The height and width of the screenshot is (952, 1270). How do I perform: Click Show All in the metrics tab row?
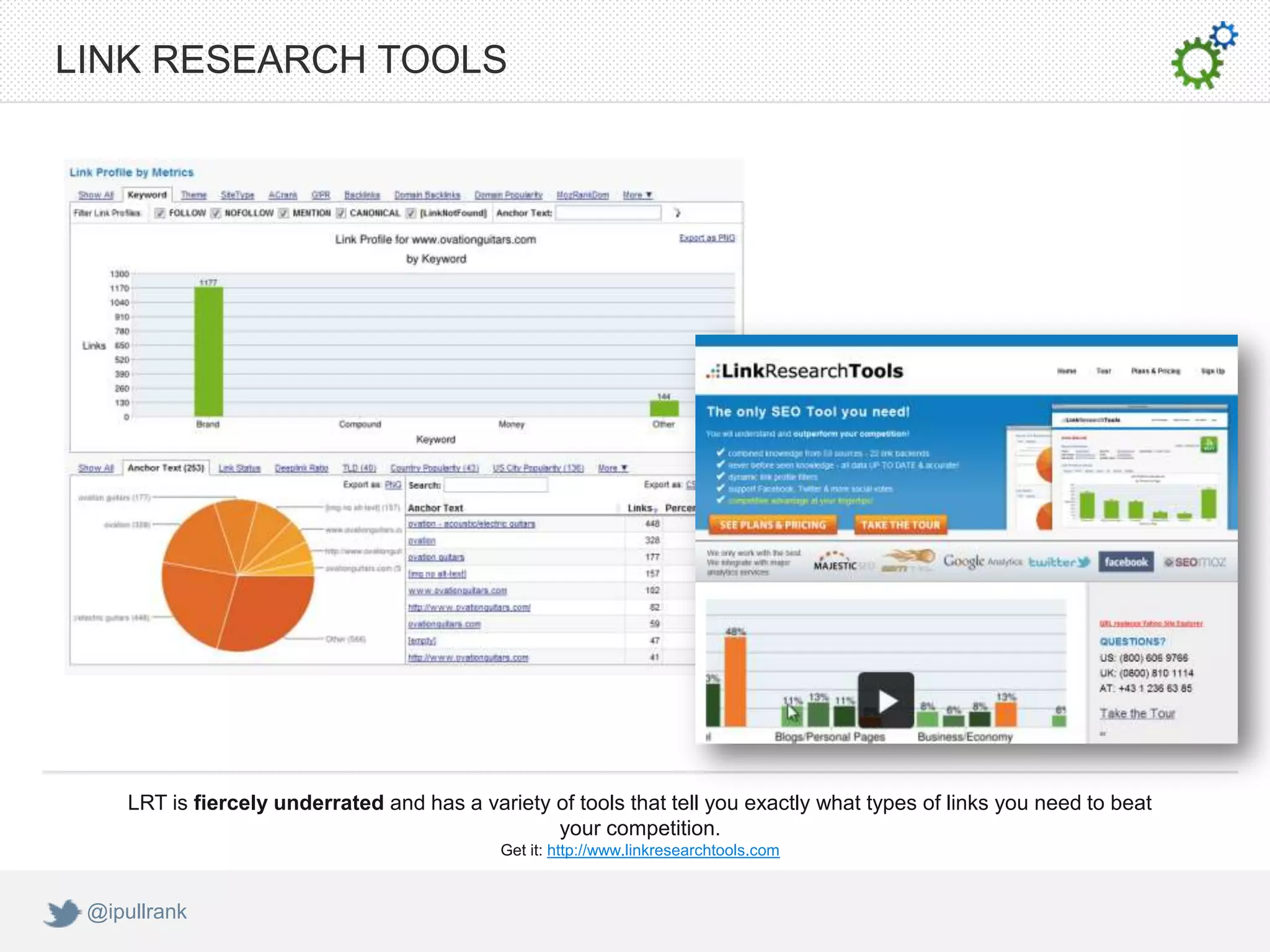[x=96, y=195]
